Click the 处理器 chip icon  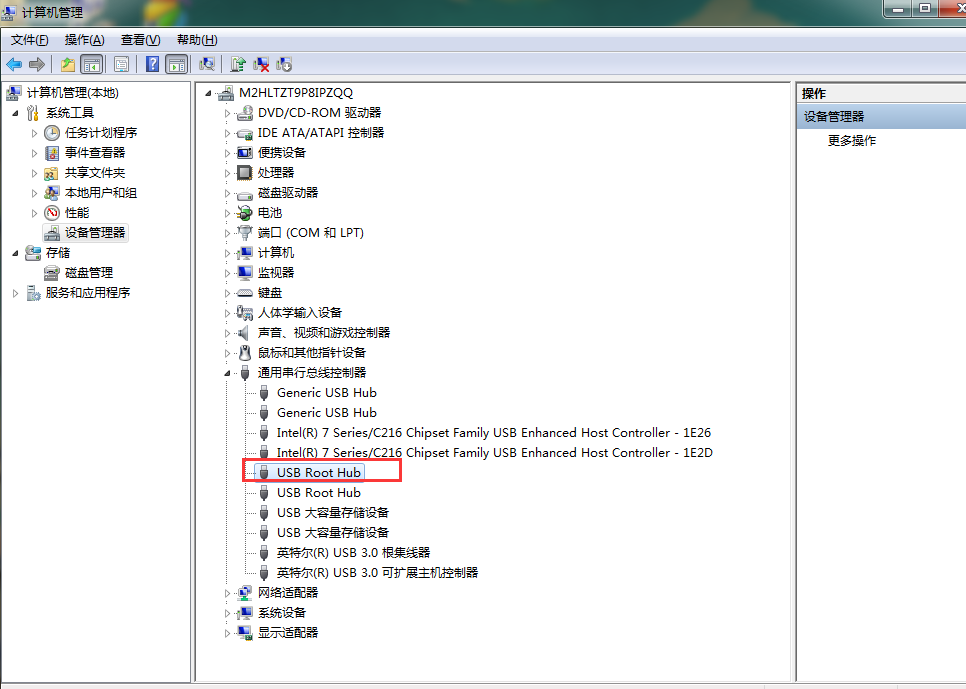(245, 173)
